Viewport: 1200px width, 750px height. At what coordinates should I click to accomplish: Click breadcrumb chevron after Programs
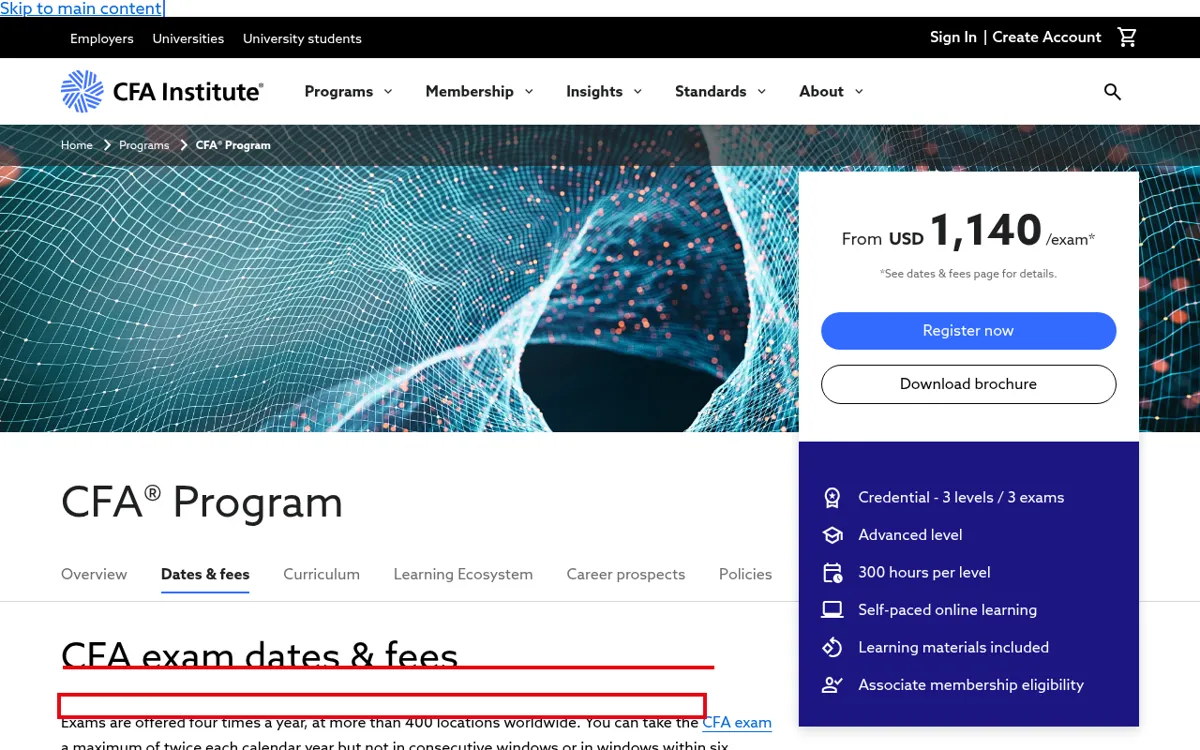click(x=183, y=145)
